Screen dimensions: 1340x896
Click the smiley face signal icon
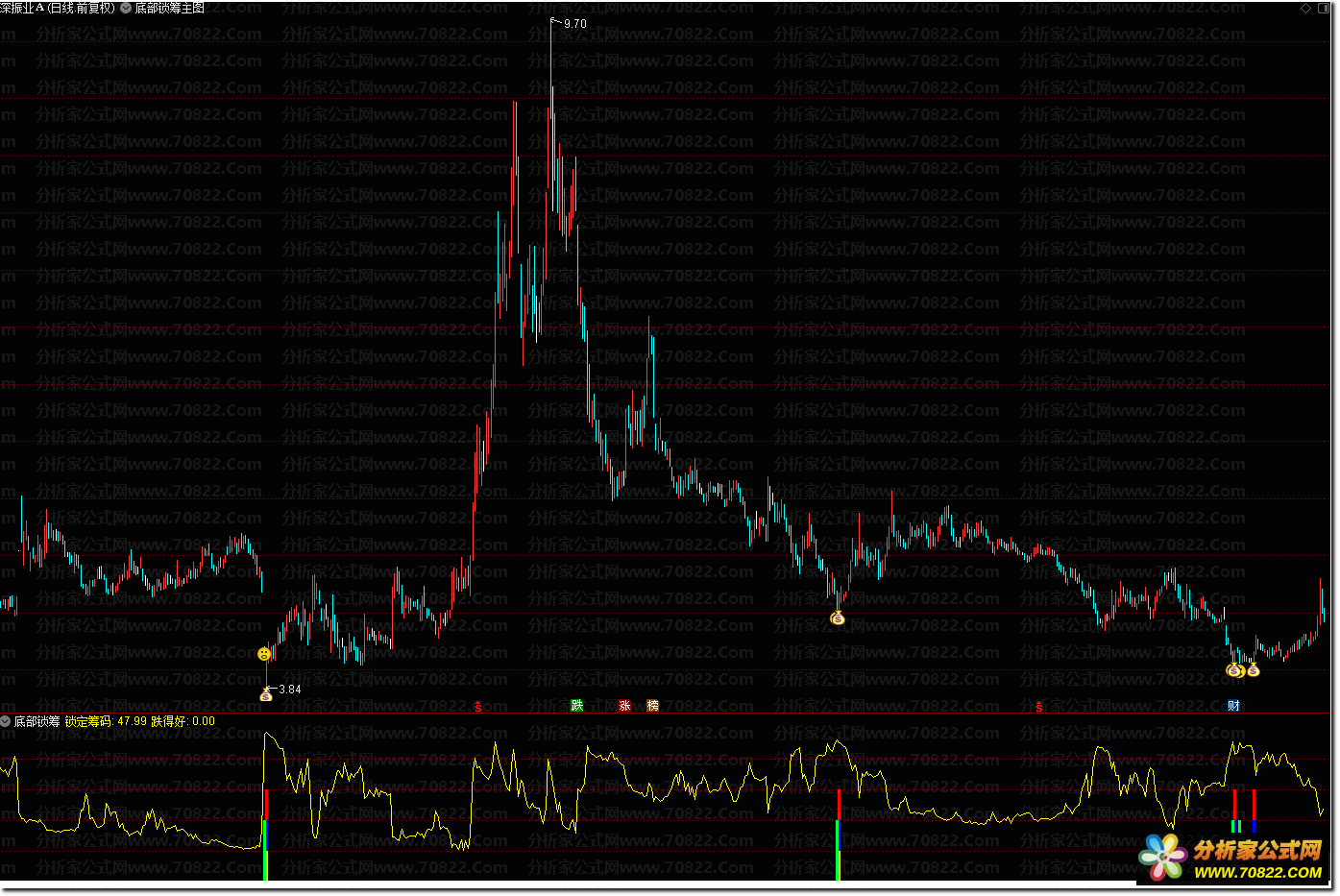[264, 654]
